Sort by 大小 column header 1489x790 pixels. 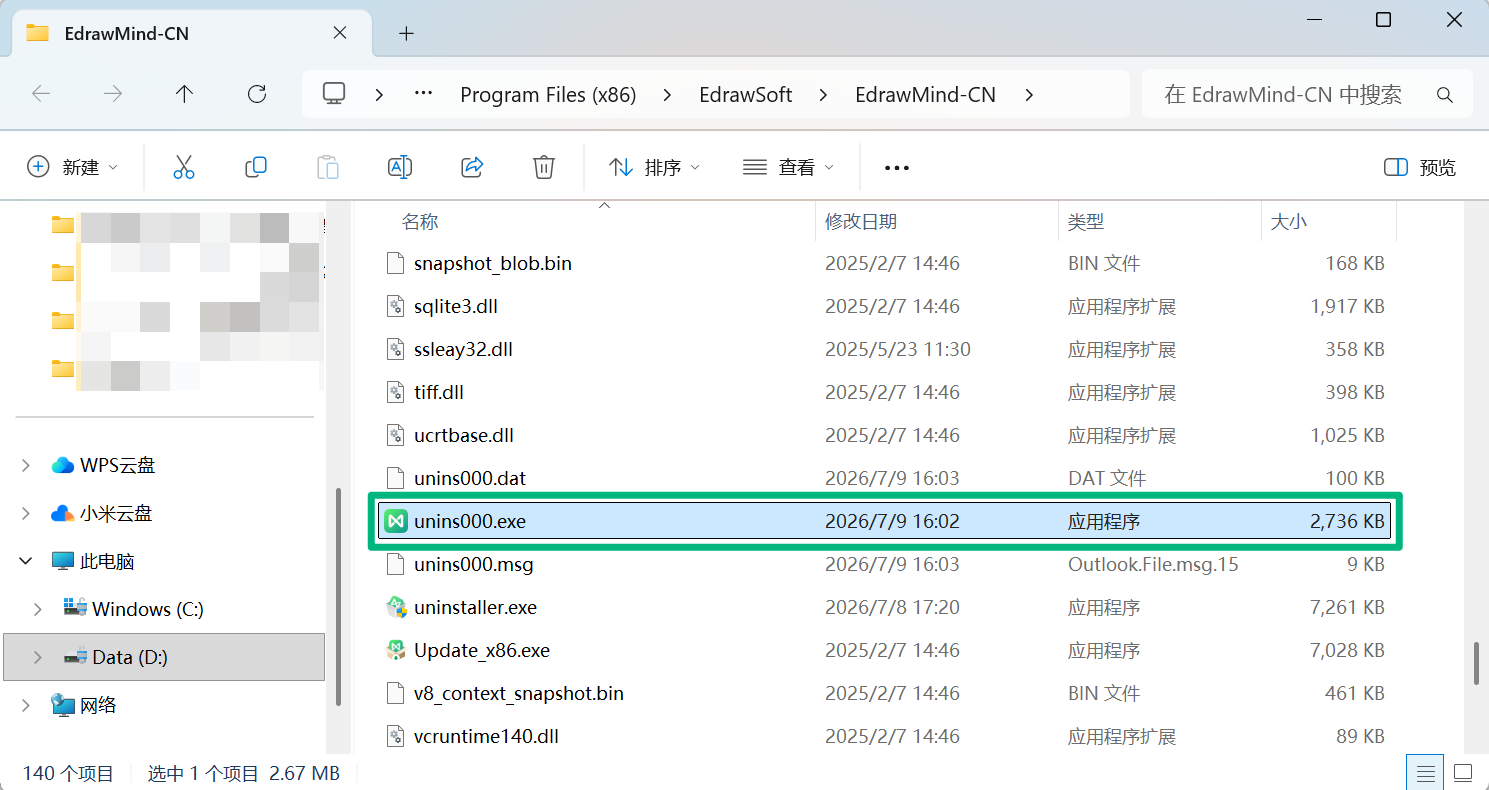pyautogui.click(x=1288, y=222)
